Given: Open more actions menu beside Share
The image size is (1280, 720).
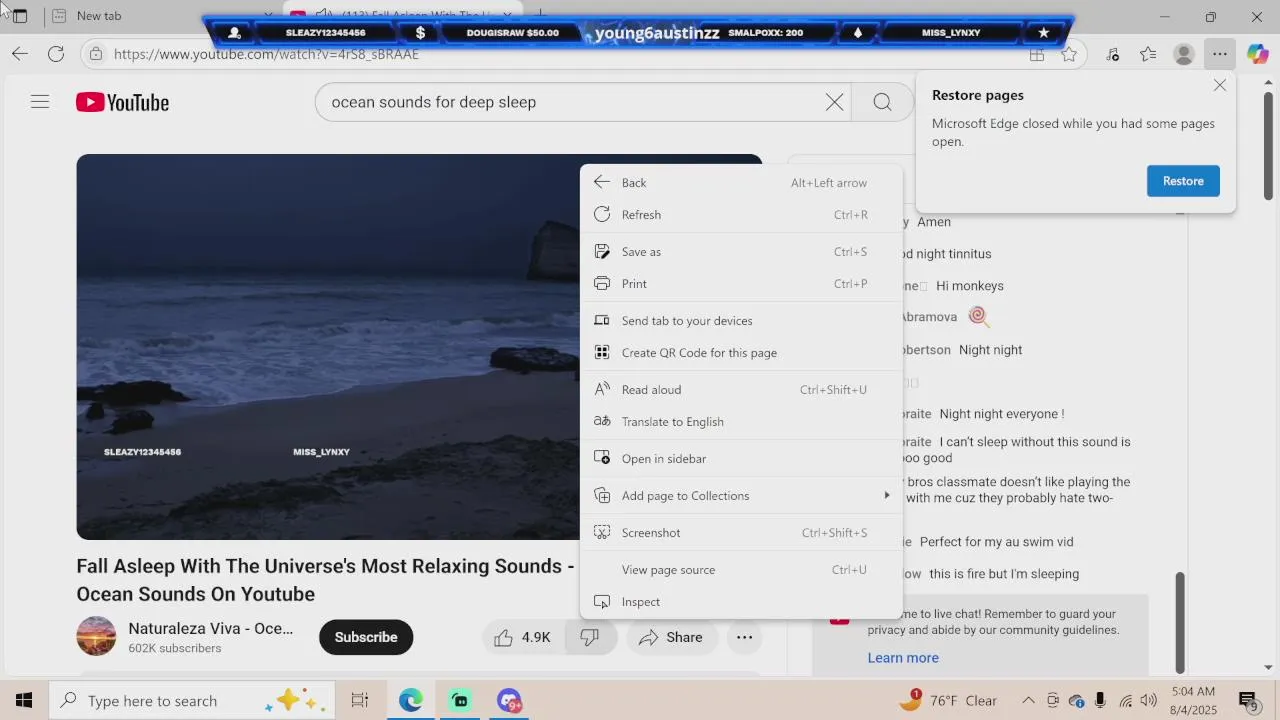Looking at the screenshot, I should coord(745,637).
